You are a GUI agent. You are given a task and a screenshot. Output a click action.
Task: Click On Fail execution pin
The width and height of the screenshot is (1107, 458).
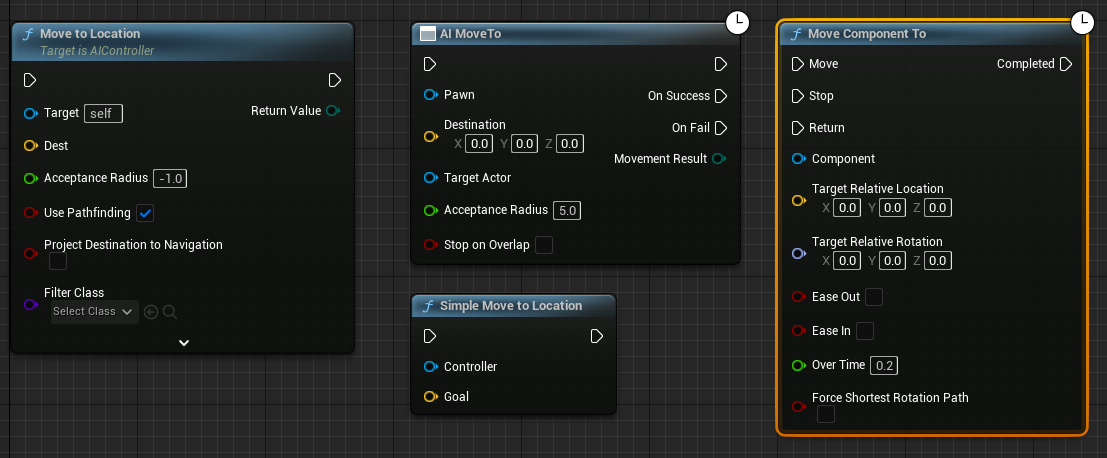[721, 128]
